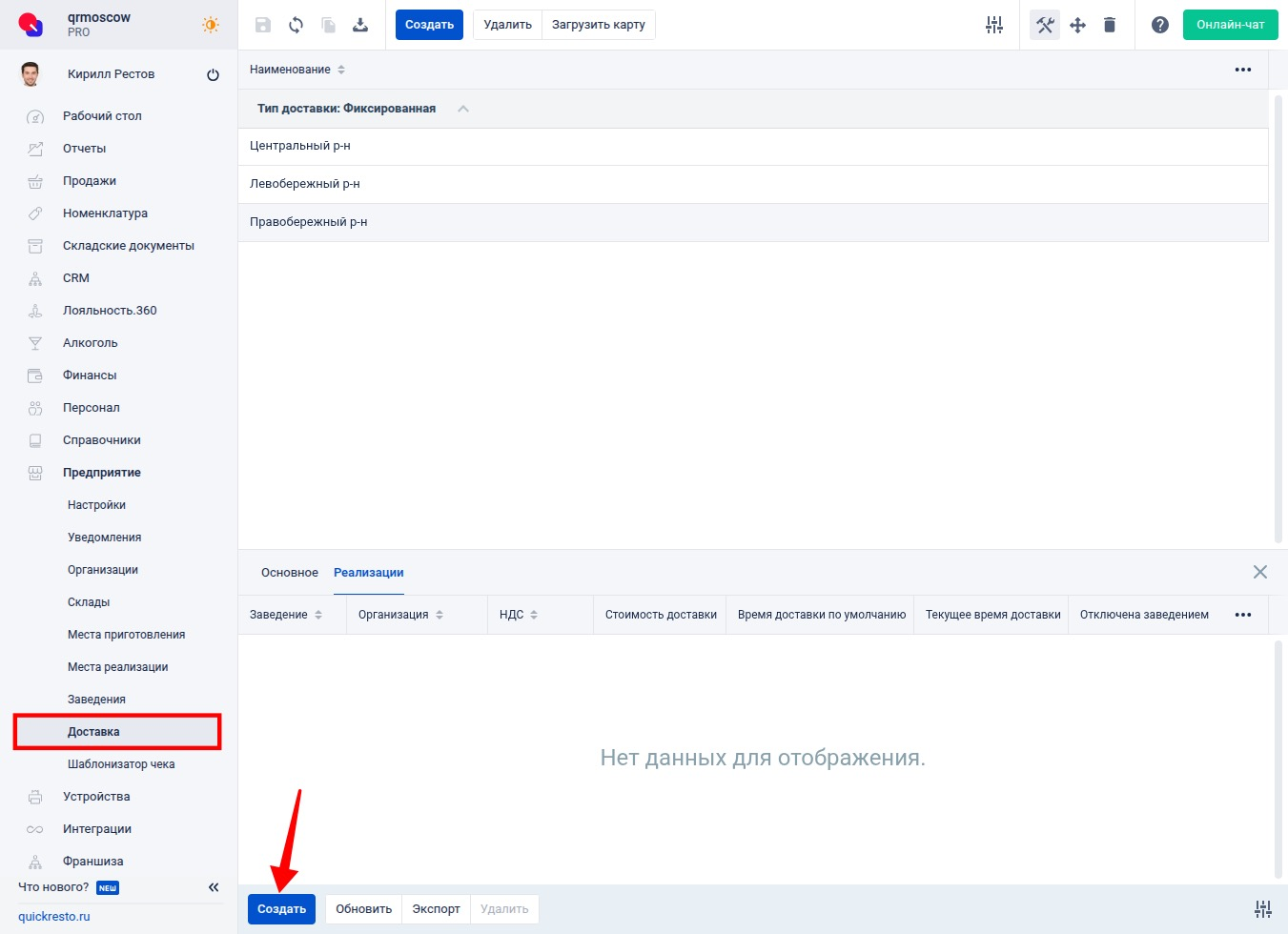Toggle the sun light theme switch
This screenshot has height=934, width=1288.
(x=211, y=25)
